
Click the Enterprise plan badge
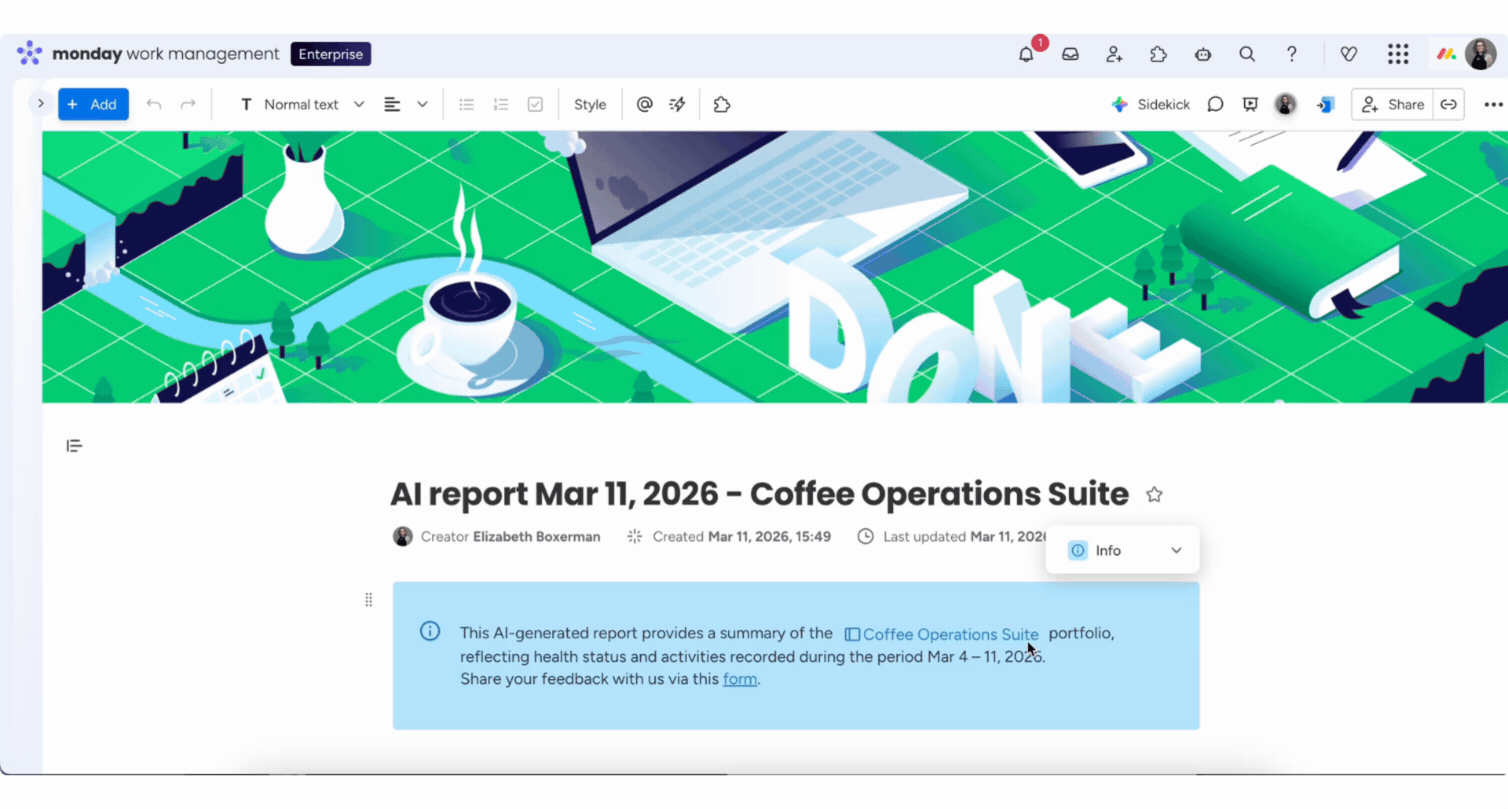coord(331,54)
